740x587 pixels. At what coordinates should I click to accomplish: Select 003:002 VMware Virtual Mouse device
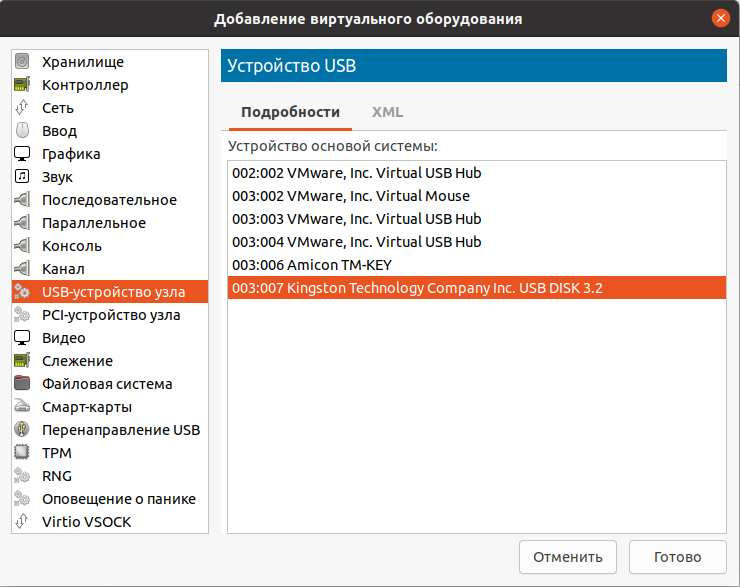pyautogui.click(x=477, y=196)
